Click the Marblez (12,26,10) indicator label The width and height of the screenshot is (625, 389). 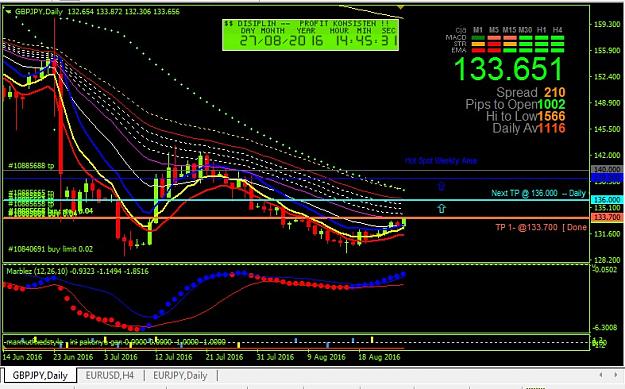[x=77, y=271]
